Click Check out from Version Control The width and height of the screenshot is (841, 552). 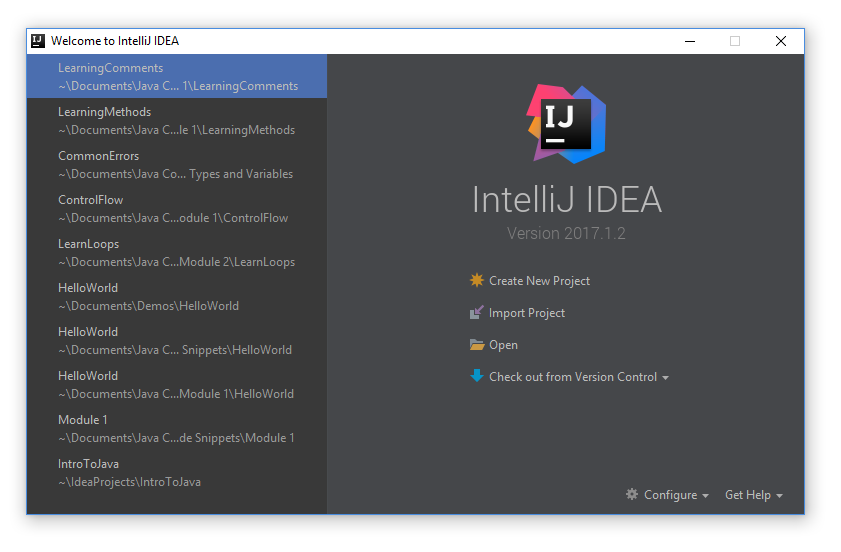tap(573, 377)
